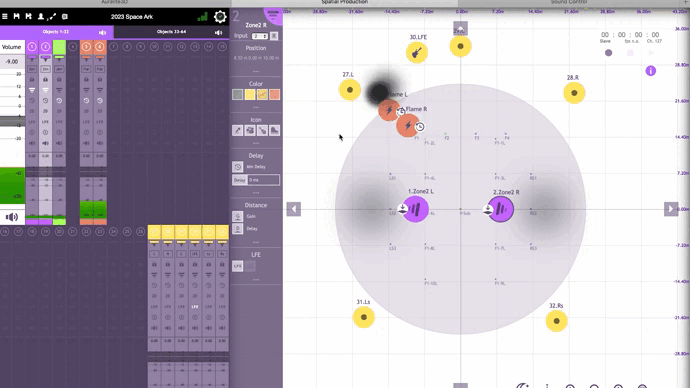Toggle the LFE button in LFE section

point(238,266)
